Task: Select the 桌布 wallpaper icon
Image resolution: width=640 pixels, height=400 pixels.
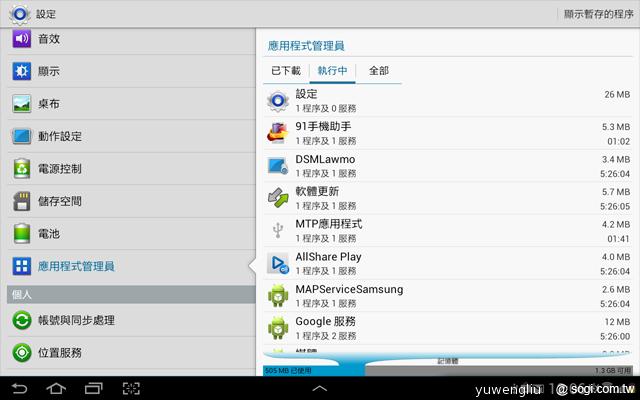Action: (22, 104)
